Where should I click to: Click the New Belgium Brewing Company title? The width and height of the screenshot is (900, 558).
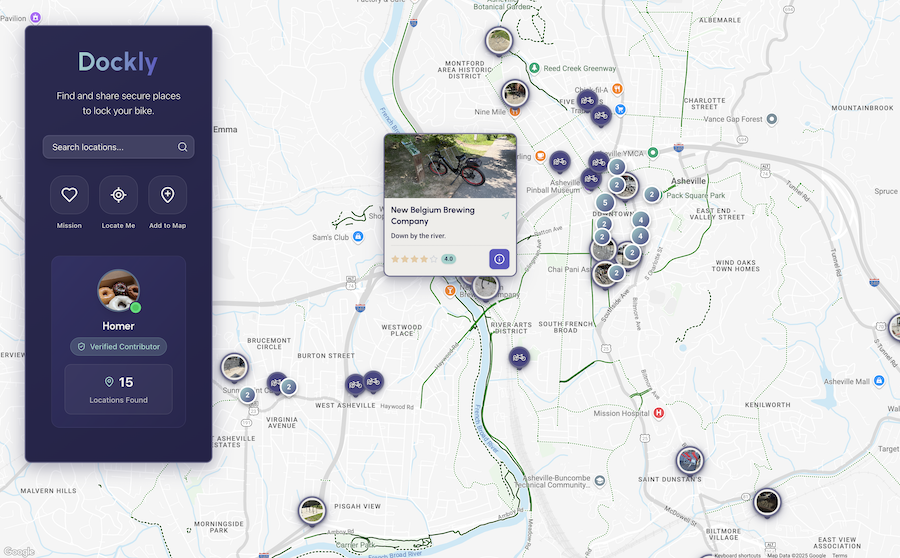(x=433, y=215)
